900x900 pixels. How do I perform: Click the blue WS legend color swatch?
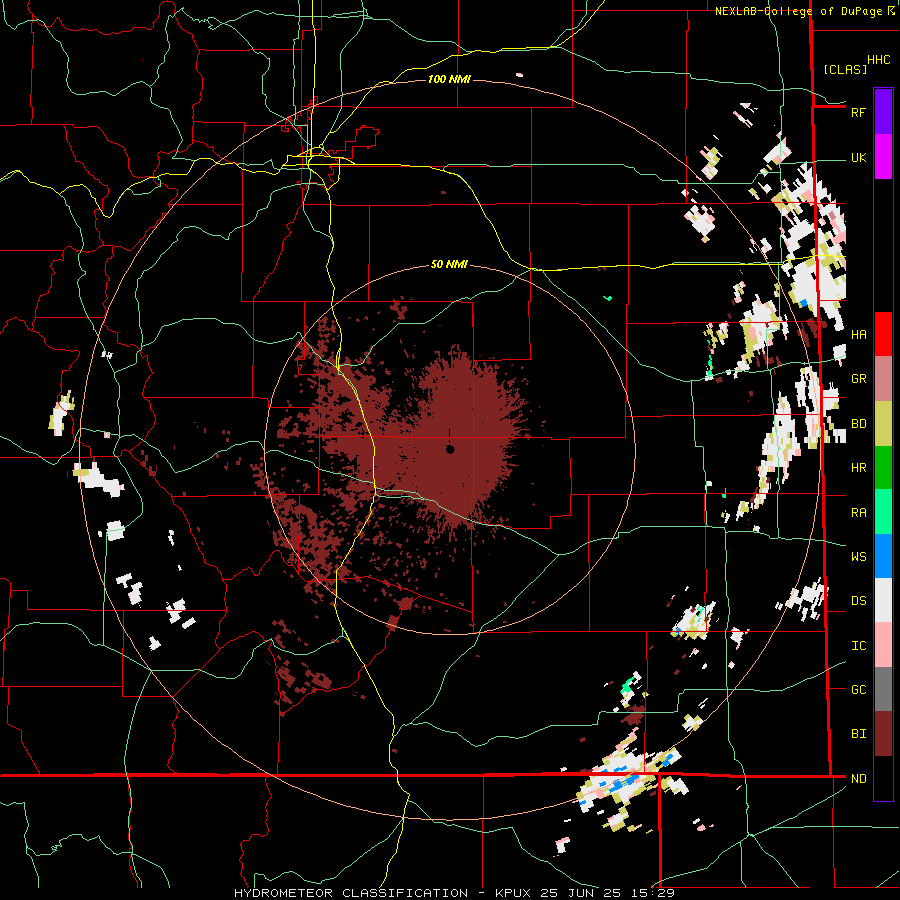coord(883,556)
